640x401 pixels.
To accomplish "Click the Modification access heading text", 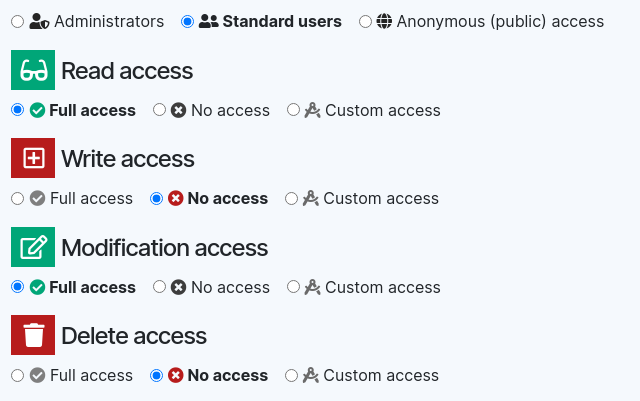I will (x=164, y=247).
